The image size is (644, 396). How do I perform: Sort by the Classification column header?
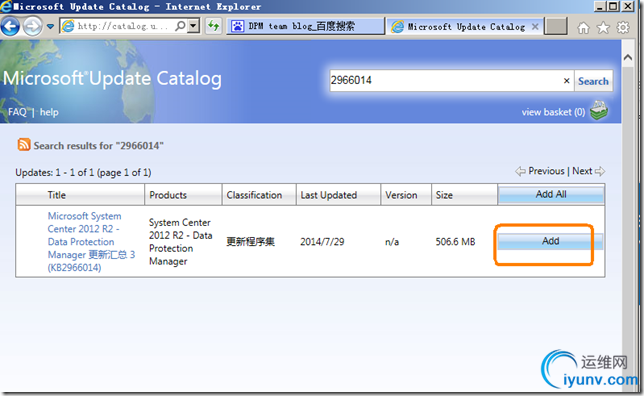[254, 195]
